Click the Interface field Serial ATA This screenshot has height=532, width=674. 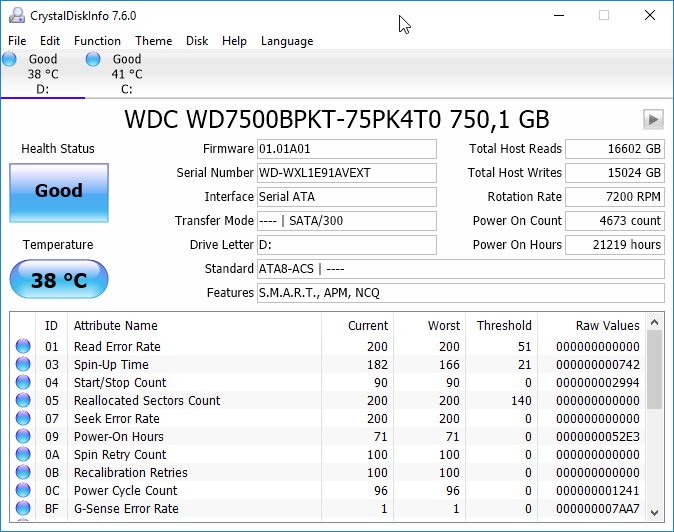pyautogui.click(x=347, y=197)
